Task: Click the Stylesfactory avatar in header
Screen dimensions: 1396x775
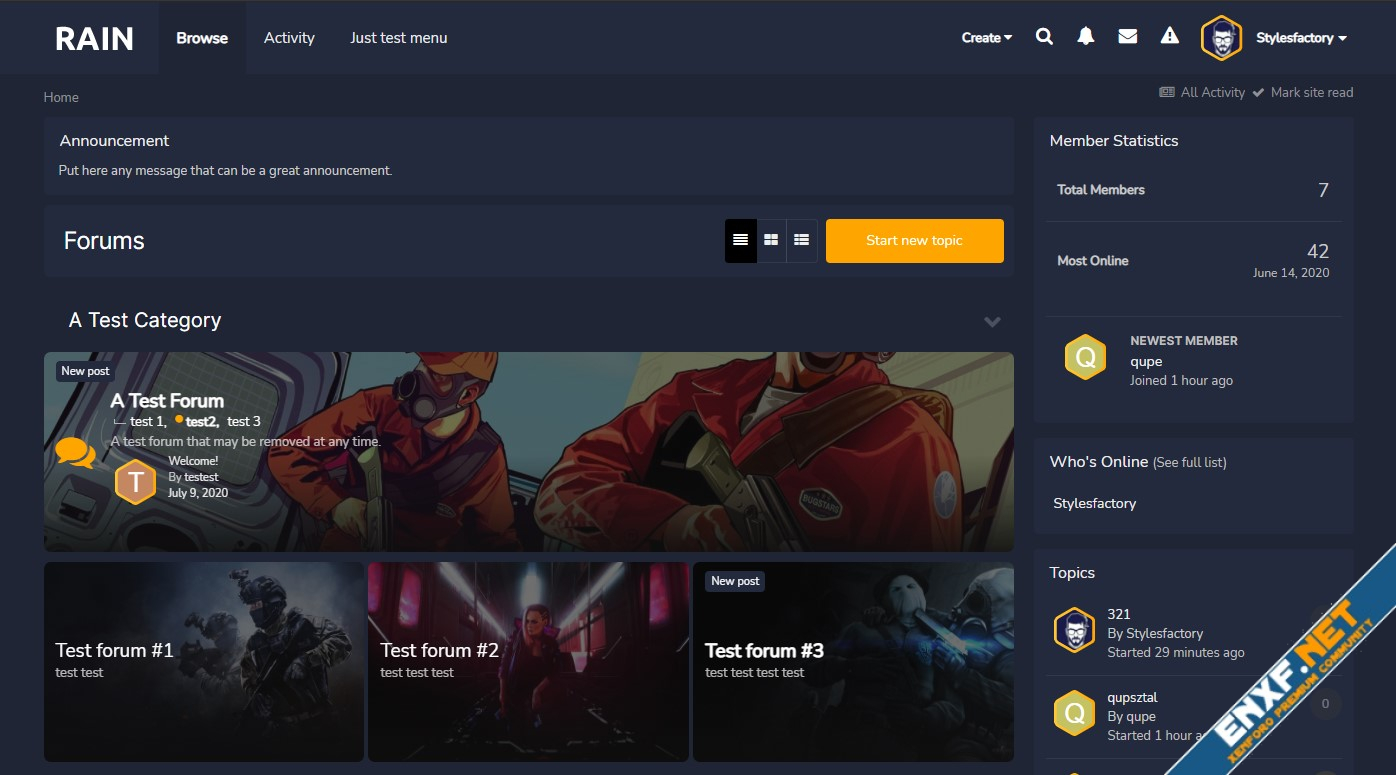Action: [1221, 38]
